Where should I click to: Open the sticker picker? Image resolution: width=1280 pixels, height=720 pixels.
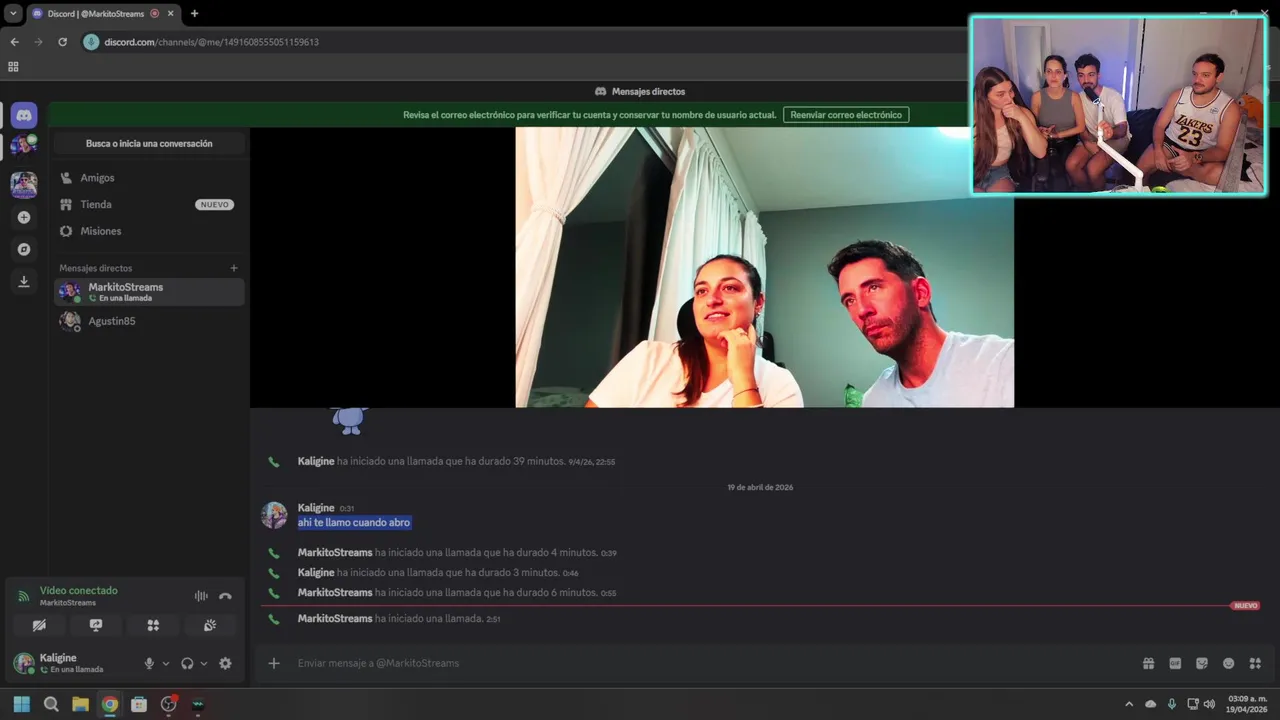1202,663
